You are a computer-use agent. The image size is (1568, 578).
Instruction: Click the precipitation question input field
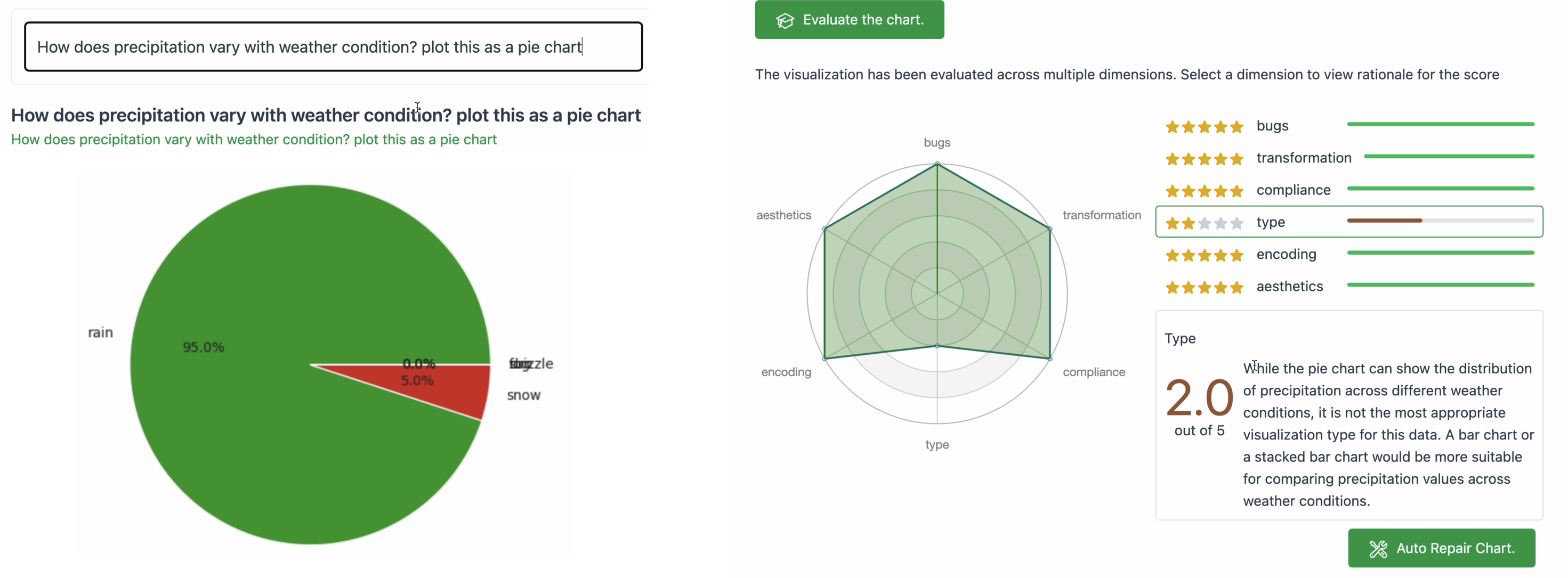[333, 47]
